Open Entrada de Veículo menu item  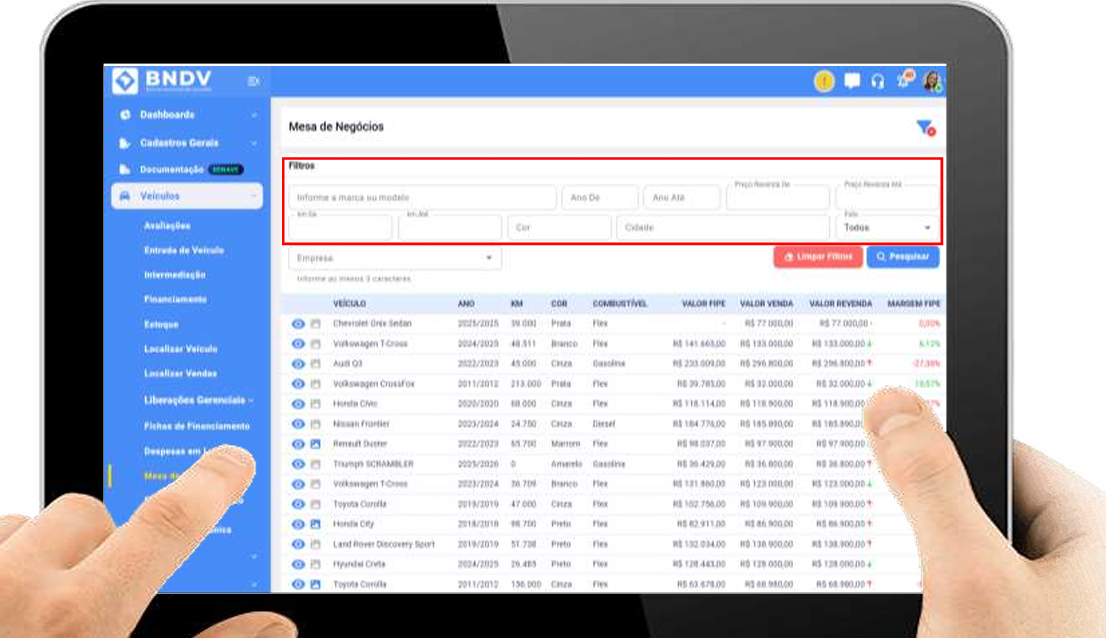[x=184, y=250]
